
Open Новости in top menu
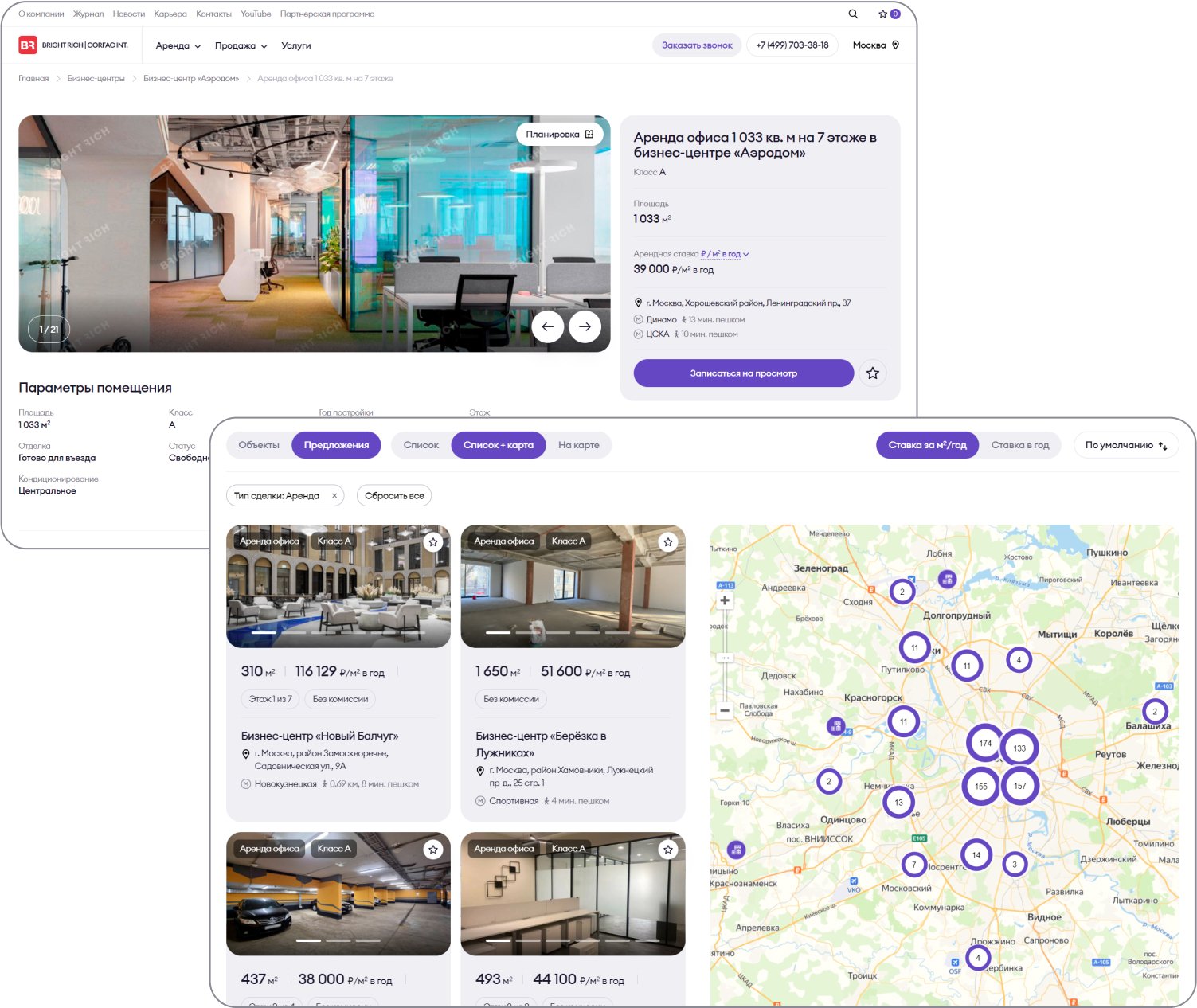coord(129,14)
